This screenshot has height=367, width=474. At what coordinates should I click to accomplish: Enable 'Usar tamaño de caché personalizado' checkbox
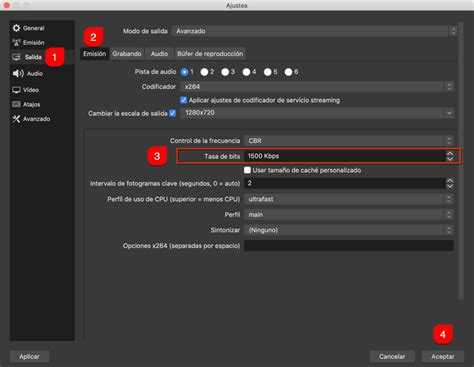(x=247, y=170)
